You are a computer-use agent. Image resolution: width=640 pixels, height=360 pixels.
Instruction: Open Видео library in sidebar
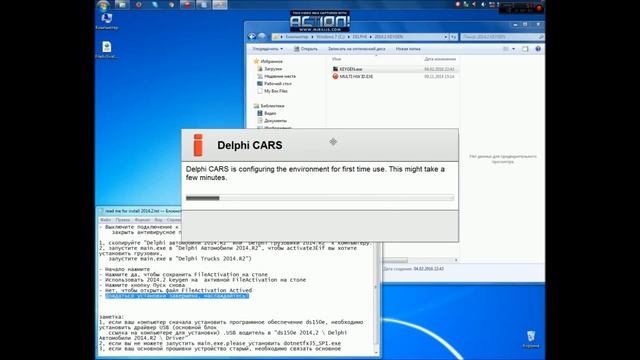(267, 113)
